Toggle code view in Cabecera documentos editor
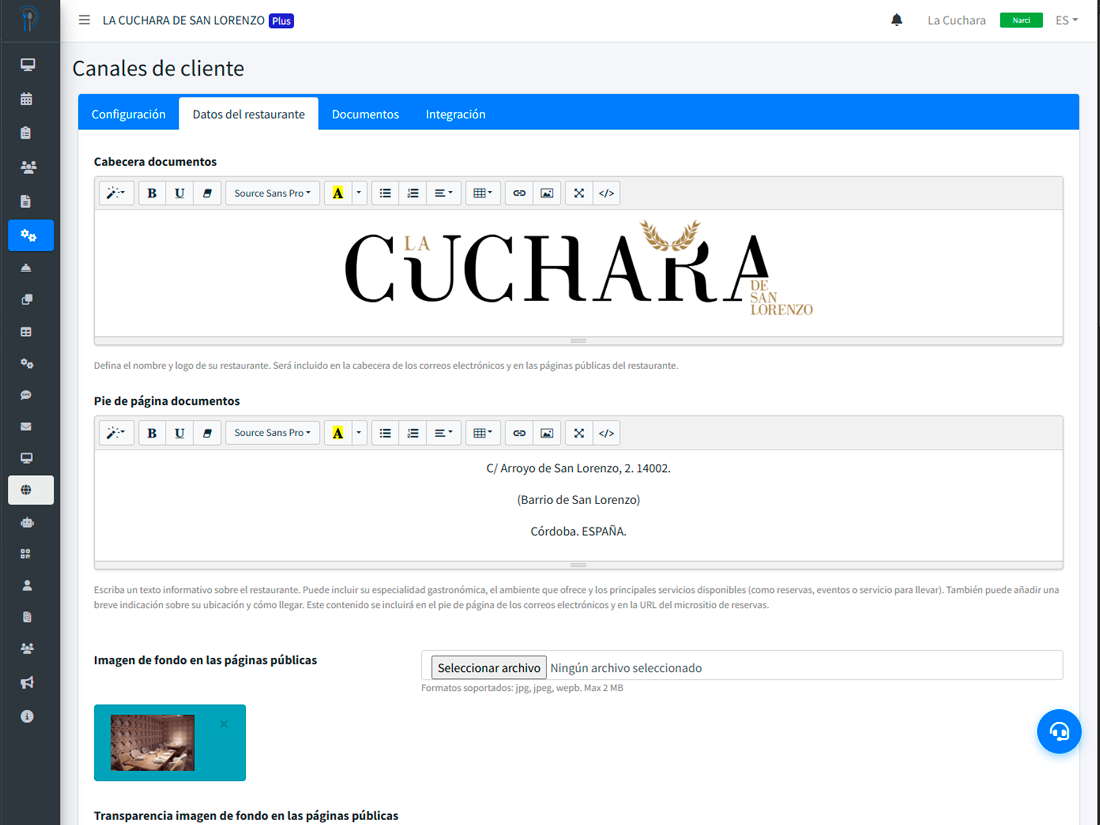The image size is (1100, 825). click(606, 193)
